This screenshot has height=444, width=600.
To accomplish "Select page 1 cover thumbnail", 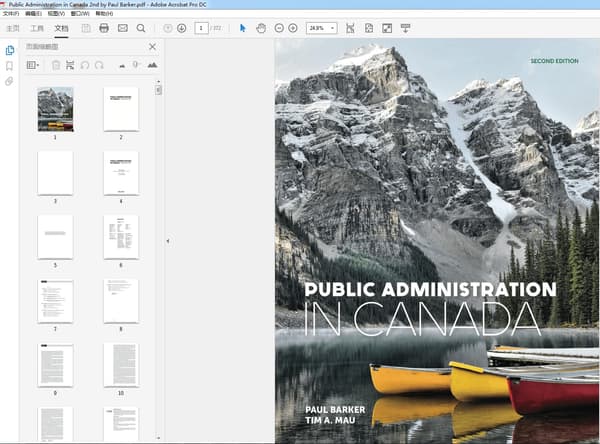I will 55,109.
